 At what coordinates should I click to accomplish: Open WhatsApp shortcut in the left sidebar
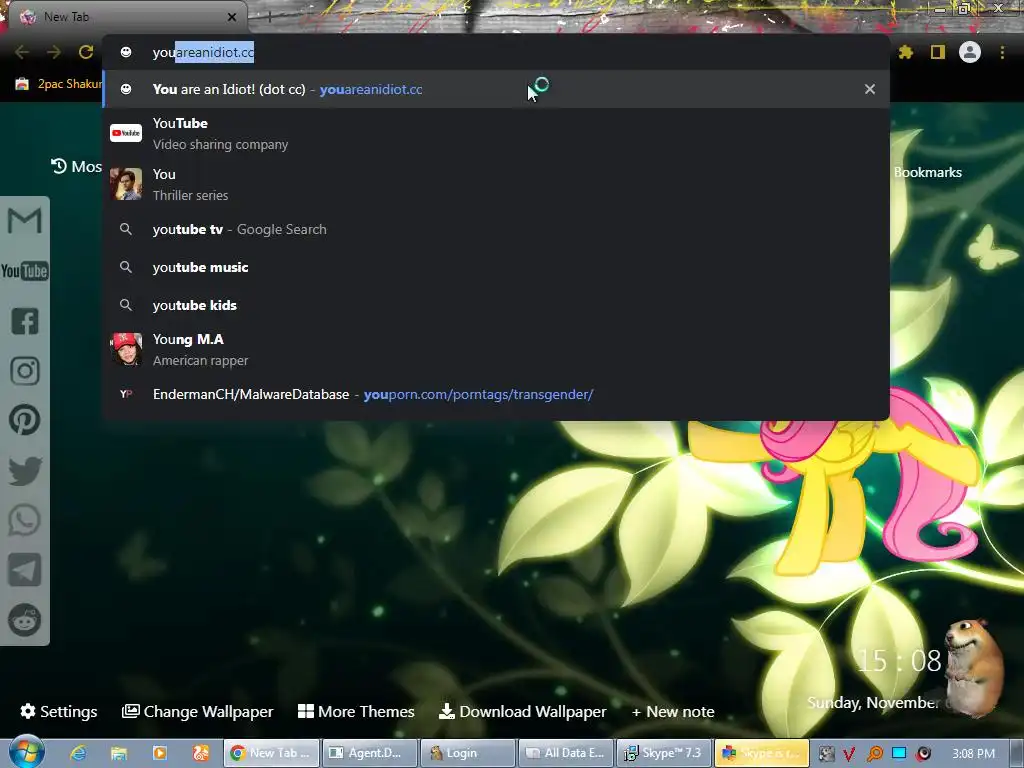point(25,520)
